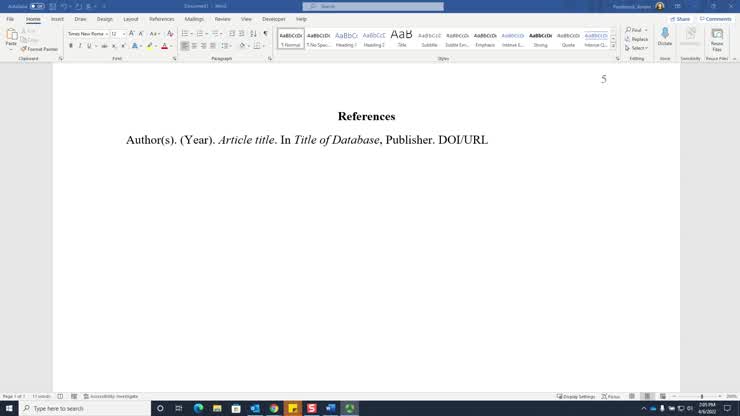Image resolution: width=740 pixels, height=416 pixels.
Task: Clear all formatting
Action: [170, 34]
